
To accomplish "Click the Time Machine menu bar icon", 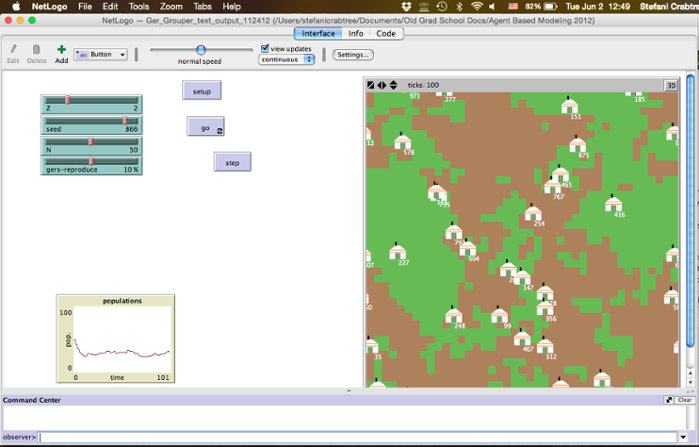I will coord(442,6).
